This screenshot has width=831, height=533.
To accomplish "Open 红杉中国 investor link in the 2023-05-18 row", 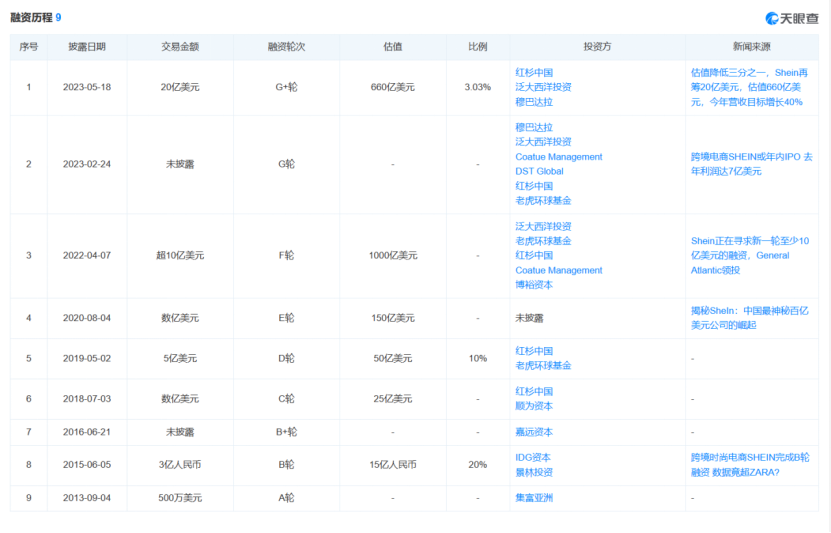I will pyautogui.click(x=534, y=73).
